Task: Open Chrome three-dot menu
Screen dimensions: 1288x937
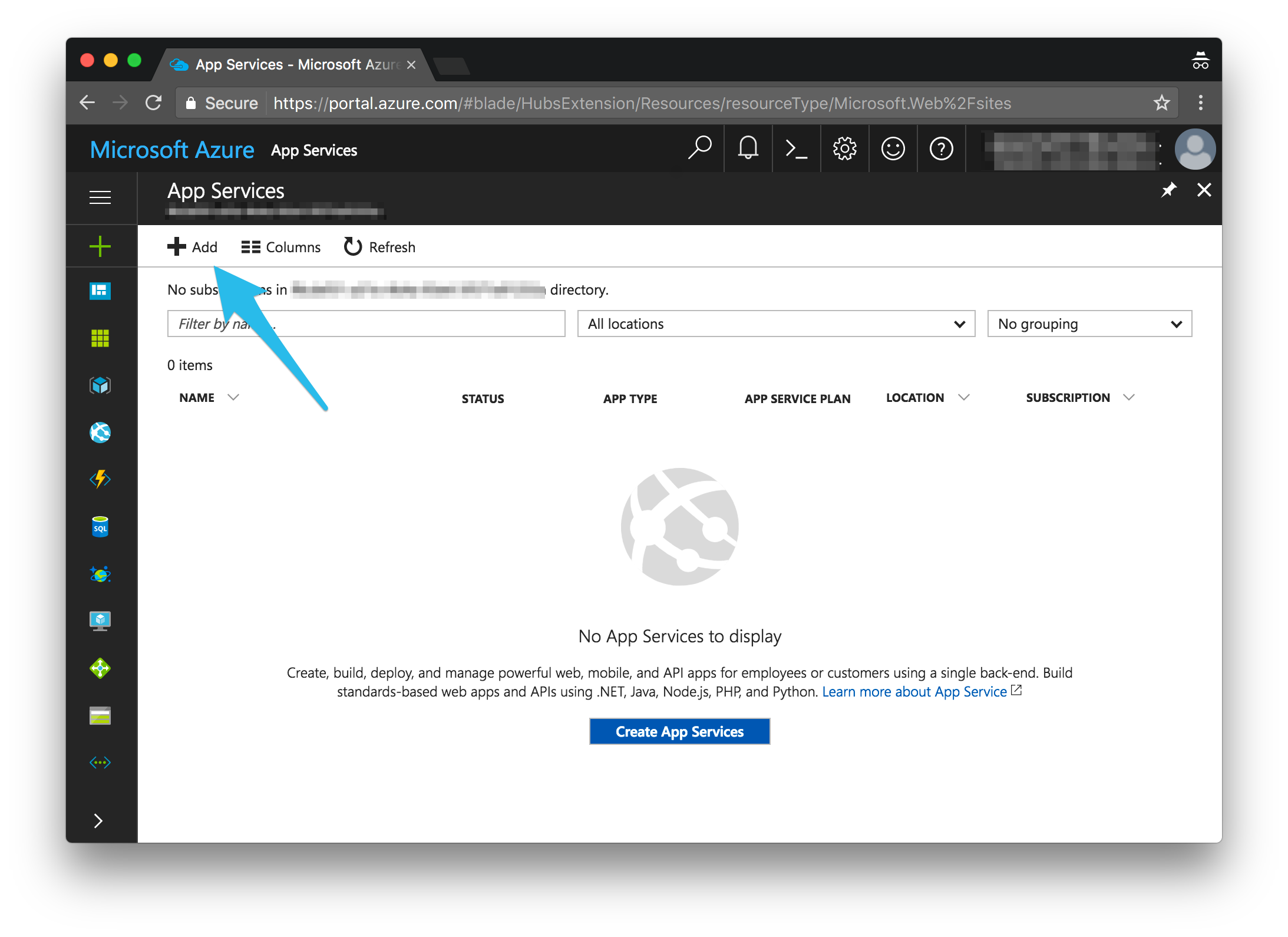Action: coord(1200,103)
